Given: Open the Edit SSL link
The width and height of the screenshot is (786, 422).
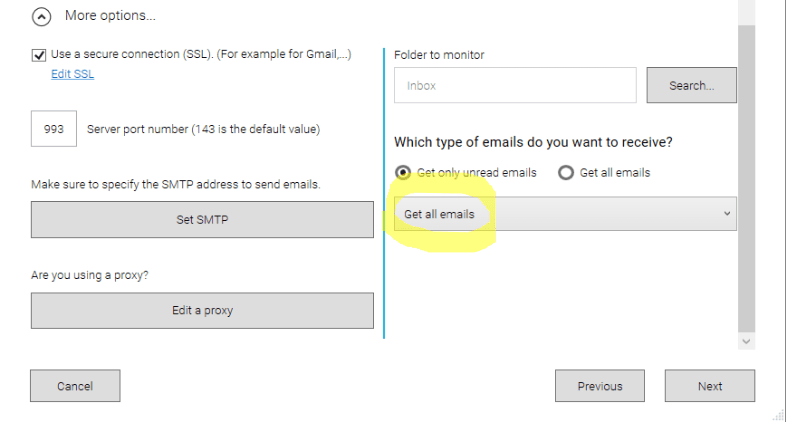Looking at the screenshot, I should pos(73,74).
